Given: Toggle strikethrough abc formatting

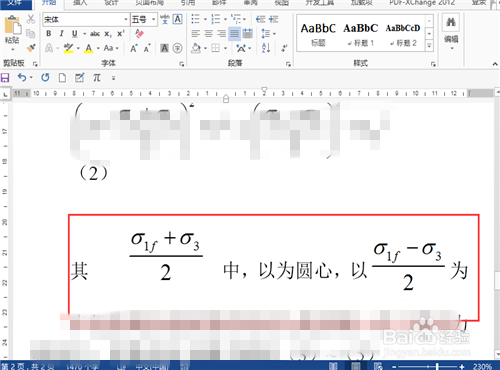Looking at the screenshot, I should pos(95,34).
